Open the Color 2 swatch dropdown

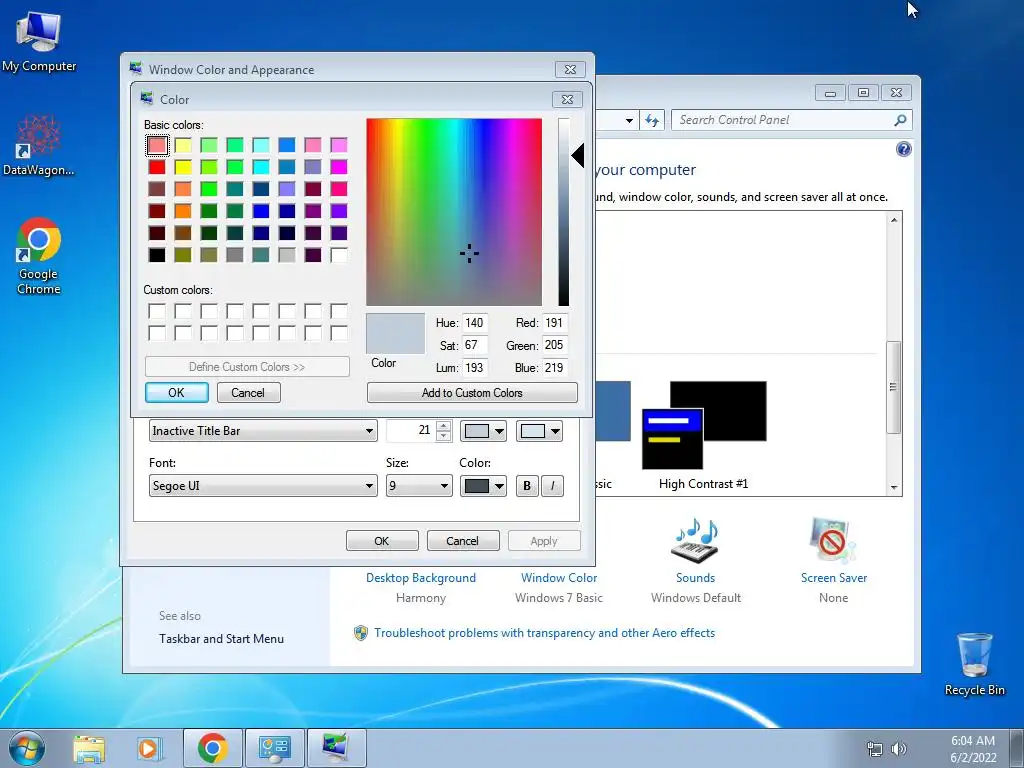click(x=539, y=431)
